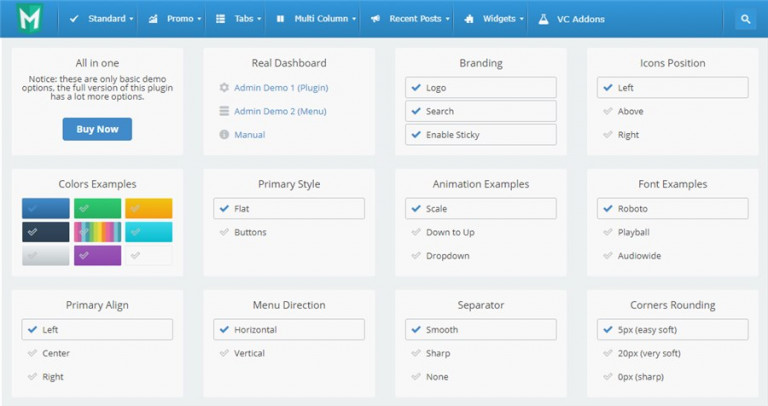
Task: Click the list icon beside Tabs
Action: pyautogui.click(x=220, y=19)
